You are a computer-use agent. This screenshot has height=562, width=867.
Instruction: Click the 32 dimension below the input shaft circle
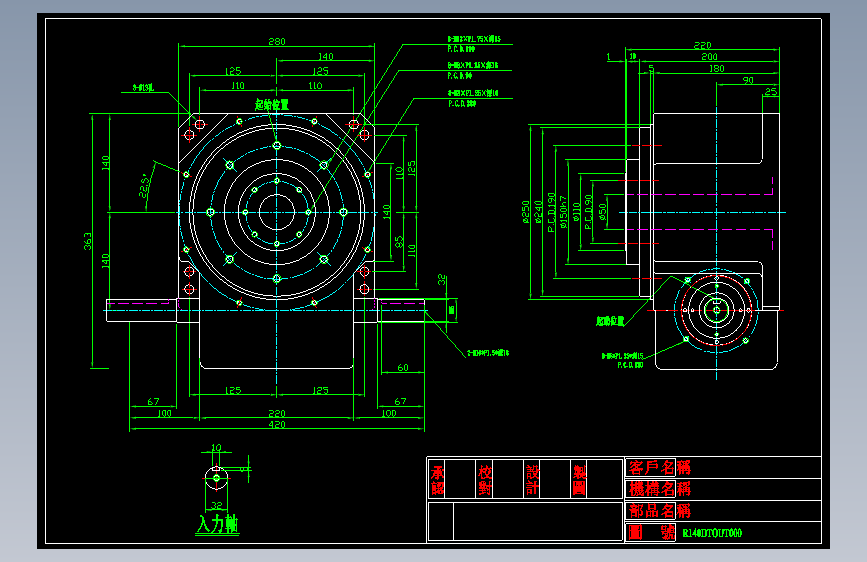[216, 505]
